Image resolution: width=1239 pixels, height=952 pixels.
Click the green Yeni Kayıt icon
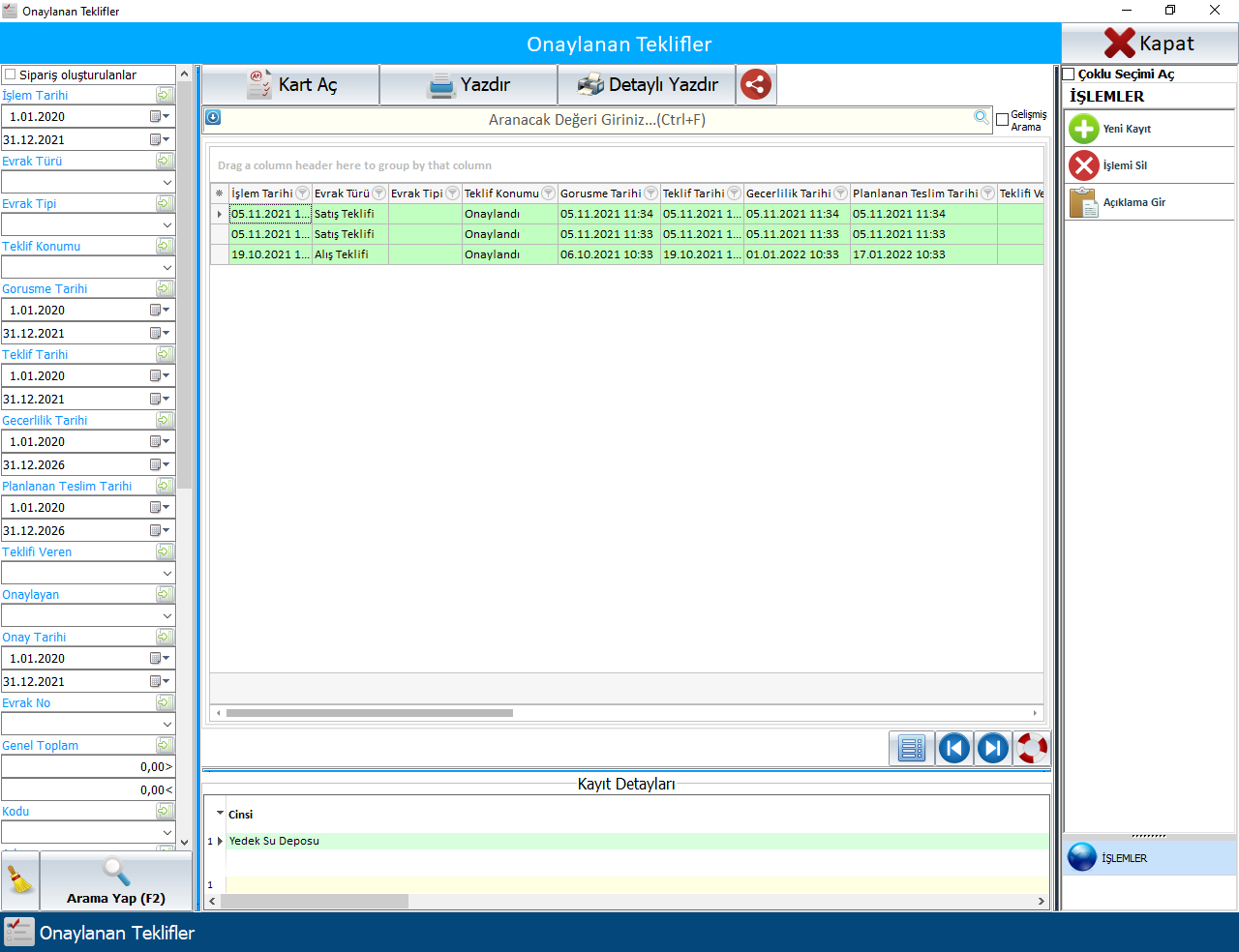tap(1083, 129)
